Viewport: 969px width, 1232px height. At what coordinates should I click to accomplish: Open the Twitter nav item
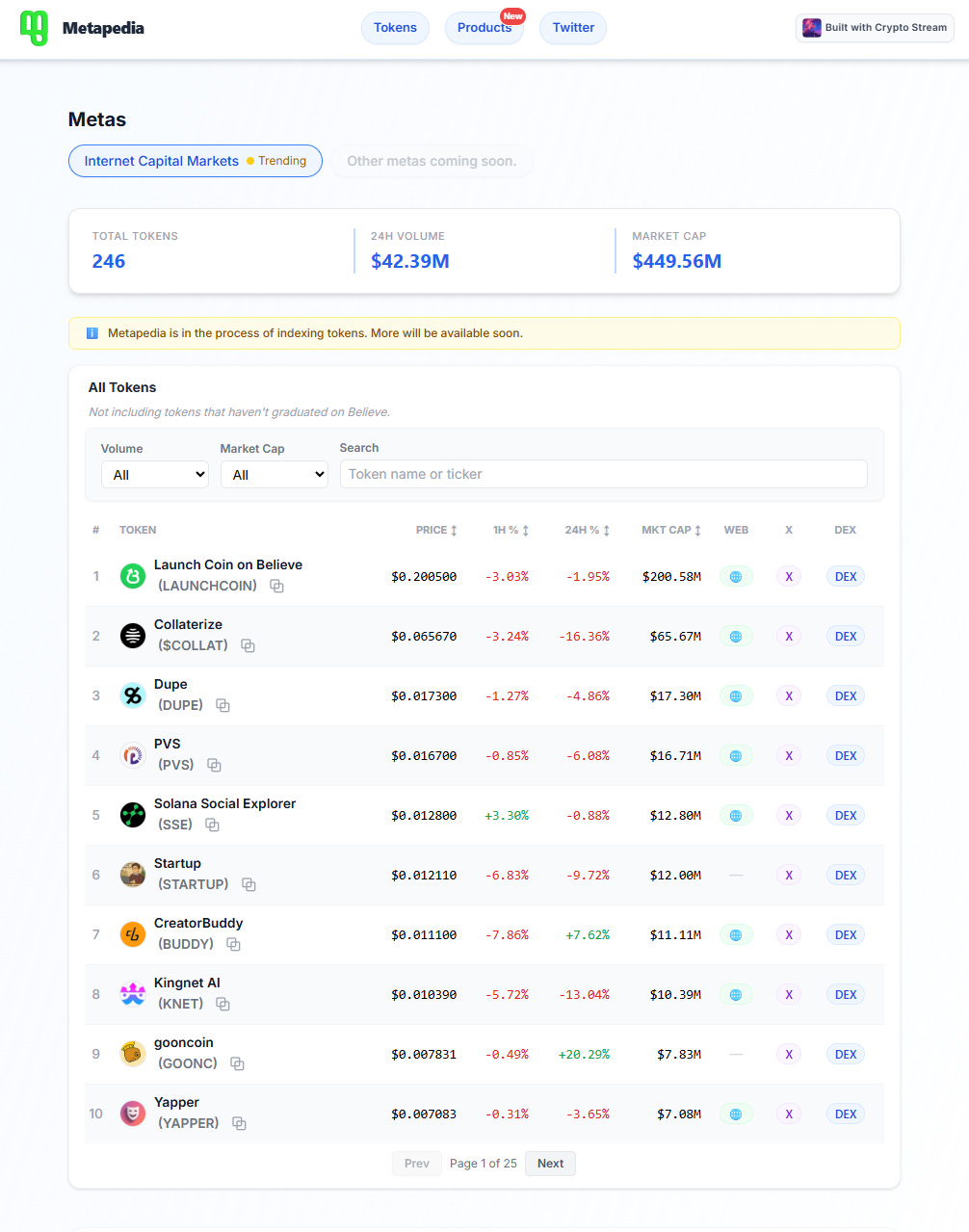tap(573, 28)
